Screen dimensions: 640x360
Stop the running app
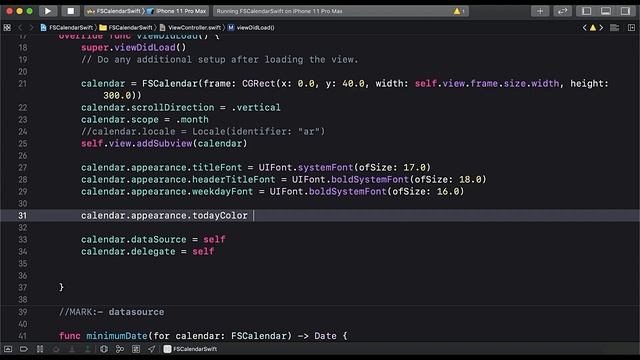(x=71, y=11)
